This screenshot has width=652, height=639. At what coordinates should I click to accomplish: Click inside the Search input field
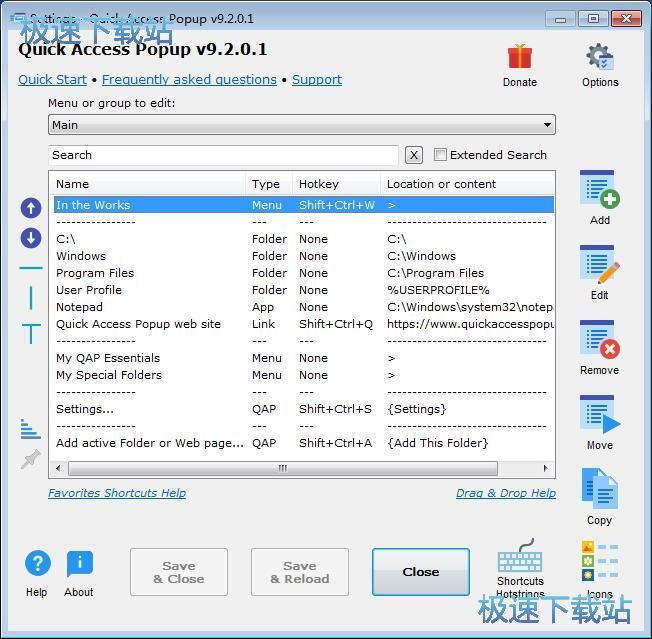[222, 155]
